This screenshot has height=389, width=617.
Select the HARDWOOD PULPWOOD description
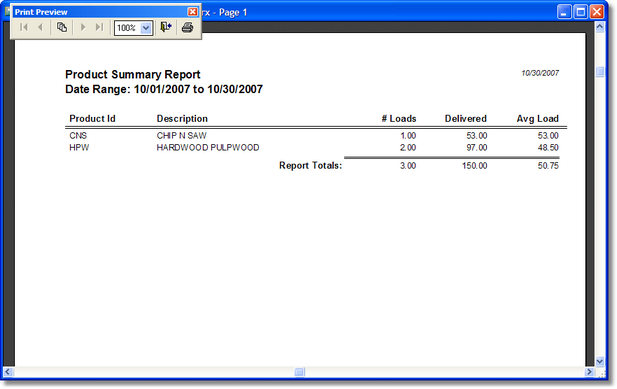click(x=208, y=147)
